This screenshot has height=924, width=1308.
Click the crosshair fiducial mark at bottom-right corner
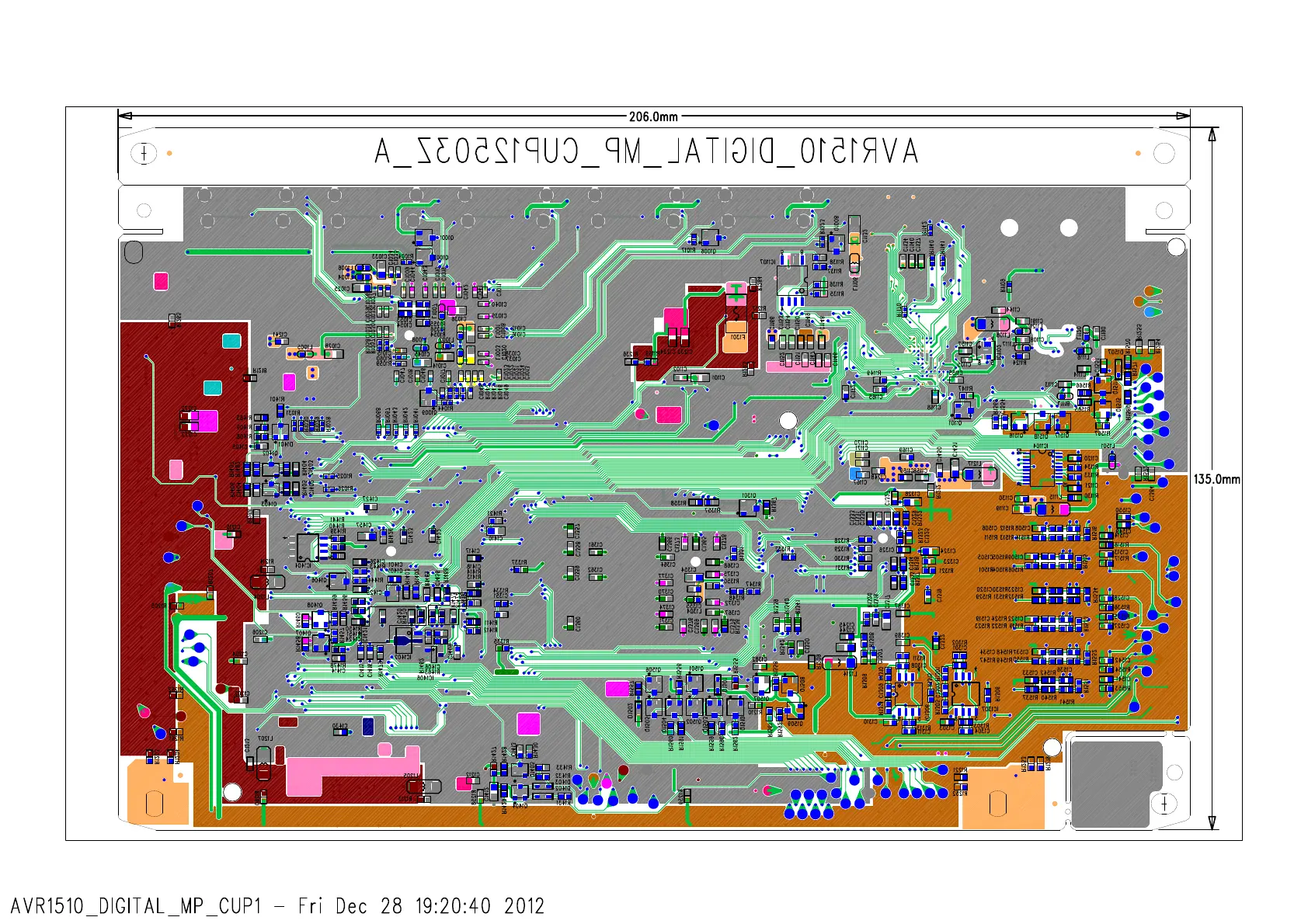tap(1164, 804)
